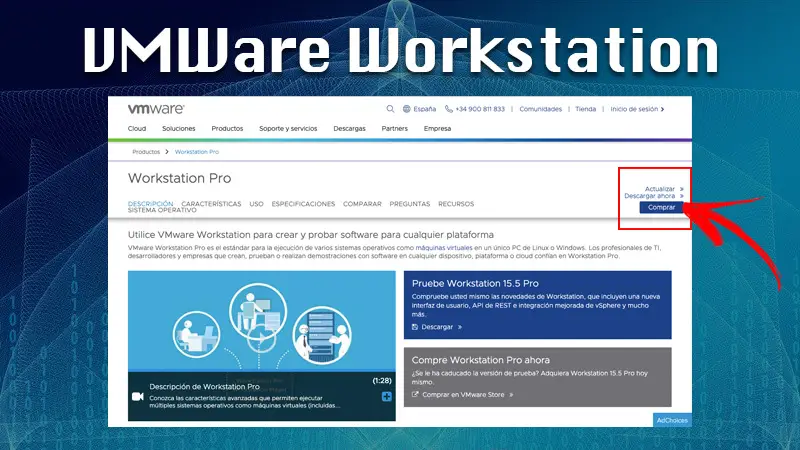Click Compre Workstation Pro ahora heading
The height and width of the screenshot is (450, 800).
[x=481, y=360]
